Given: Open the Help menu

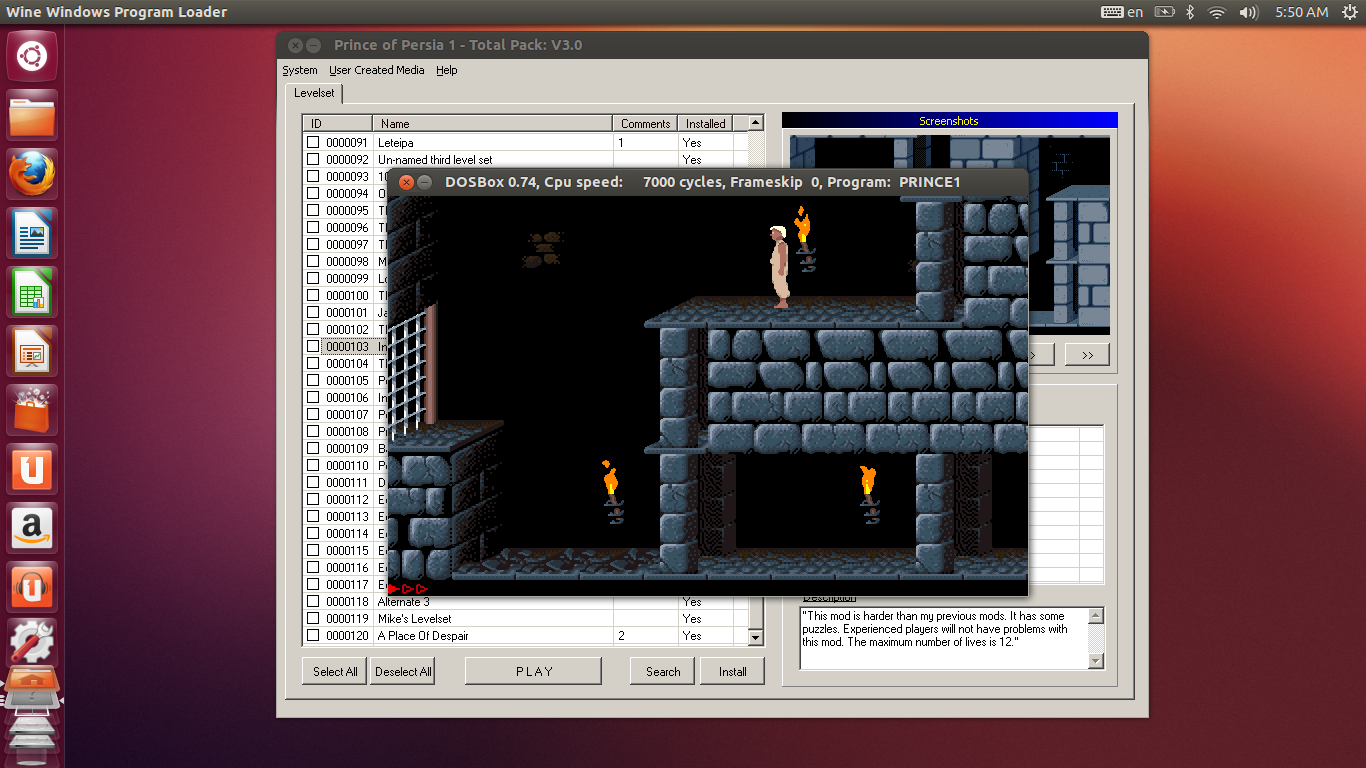Looking at the screenshot, I should pos(447,70).
